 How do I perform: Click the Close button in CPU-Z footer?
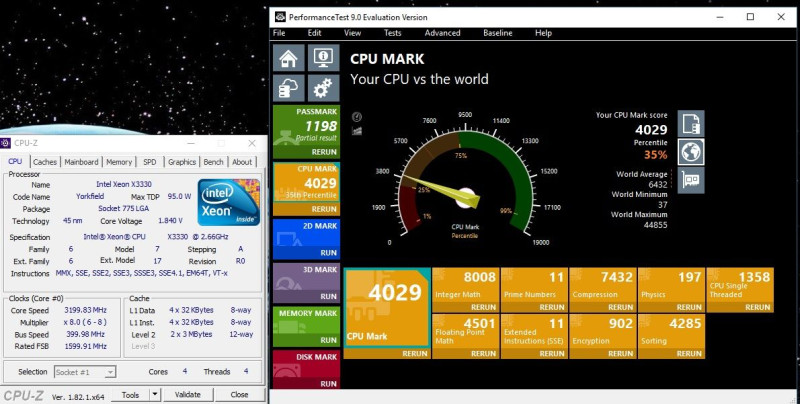pos(239,394)
